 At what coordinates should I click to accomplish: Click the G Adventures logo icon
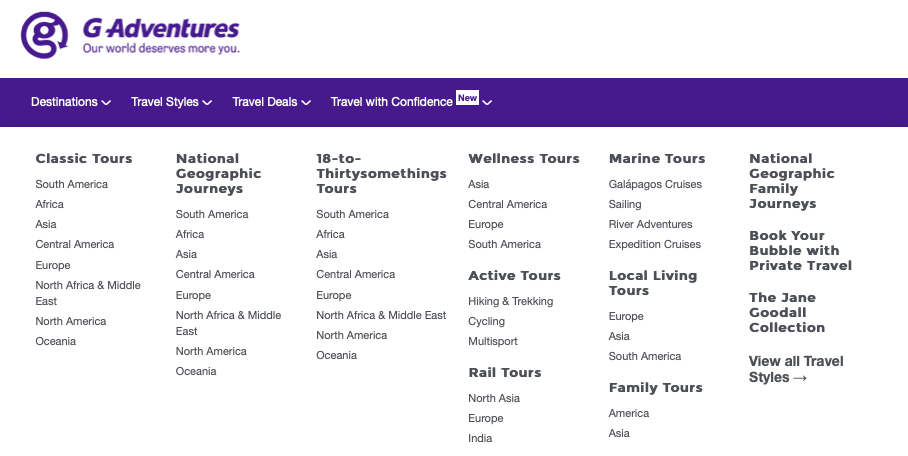coord(45,36)
